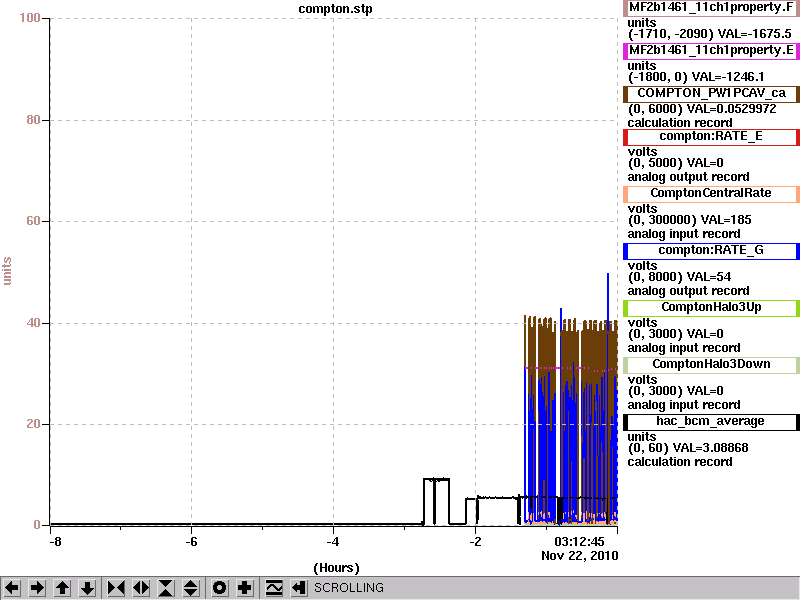Select the MF2b1461_11ch1property.E legend entry
Image resolution: width=800 pixels, height=600 pixels.
tap(711, 51)
